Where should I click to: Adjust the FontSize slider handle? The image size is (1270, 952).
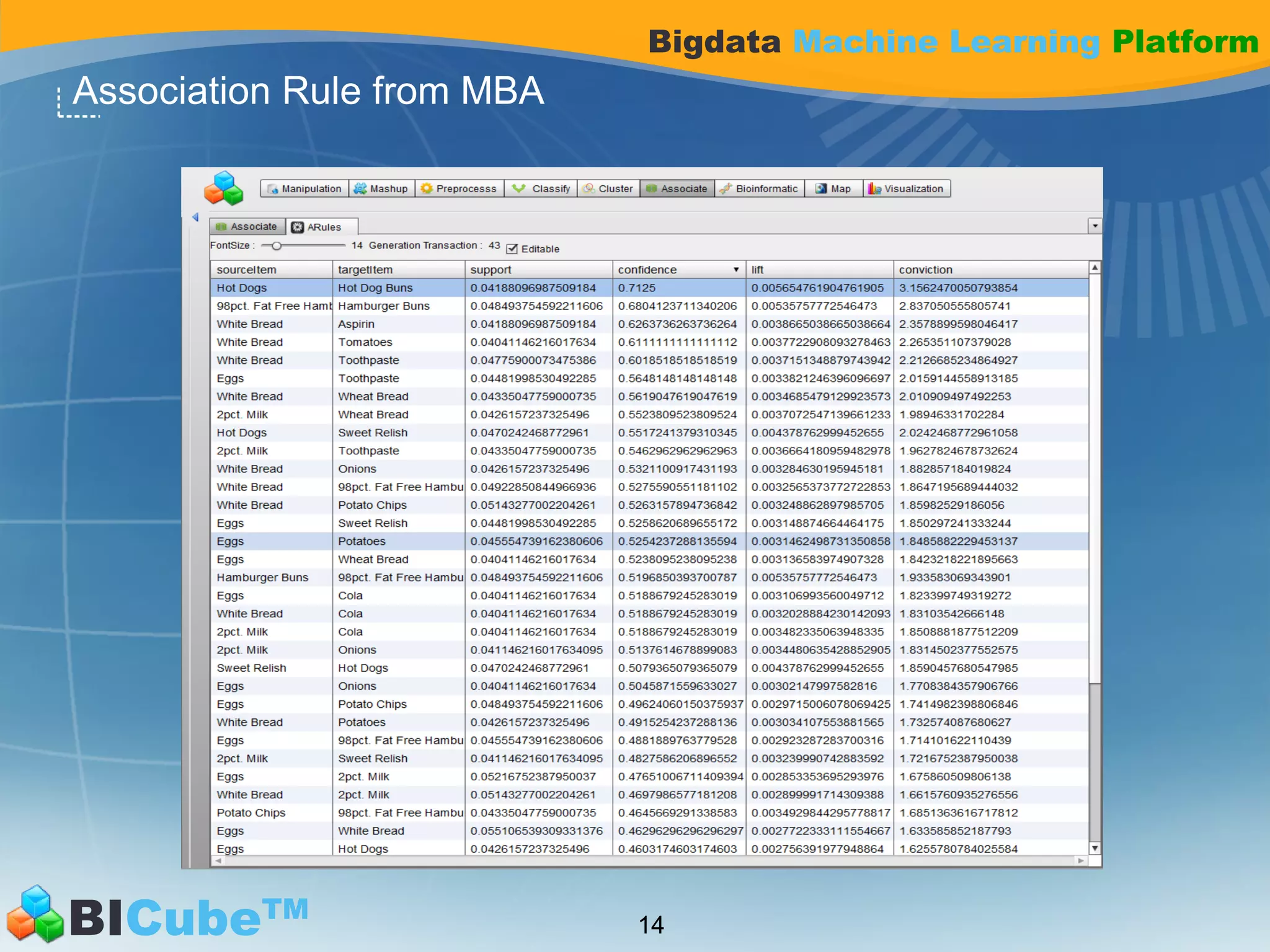277,246
